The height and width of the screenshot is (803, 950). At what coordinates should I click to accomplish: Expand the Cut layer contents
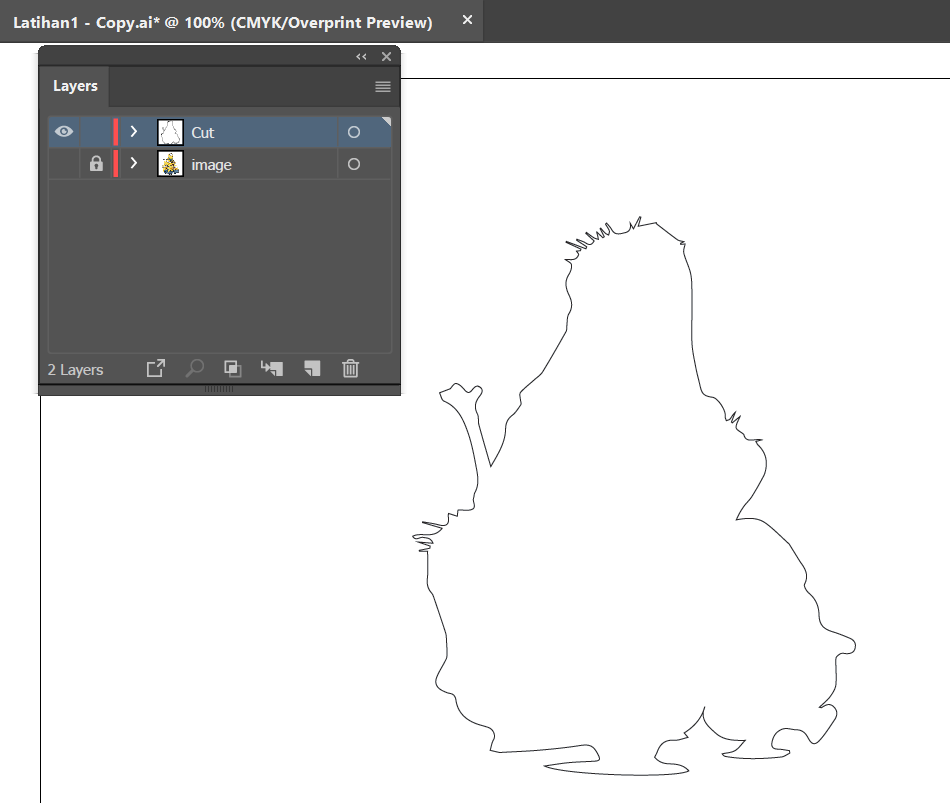click(133, 131)
